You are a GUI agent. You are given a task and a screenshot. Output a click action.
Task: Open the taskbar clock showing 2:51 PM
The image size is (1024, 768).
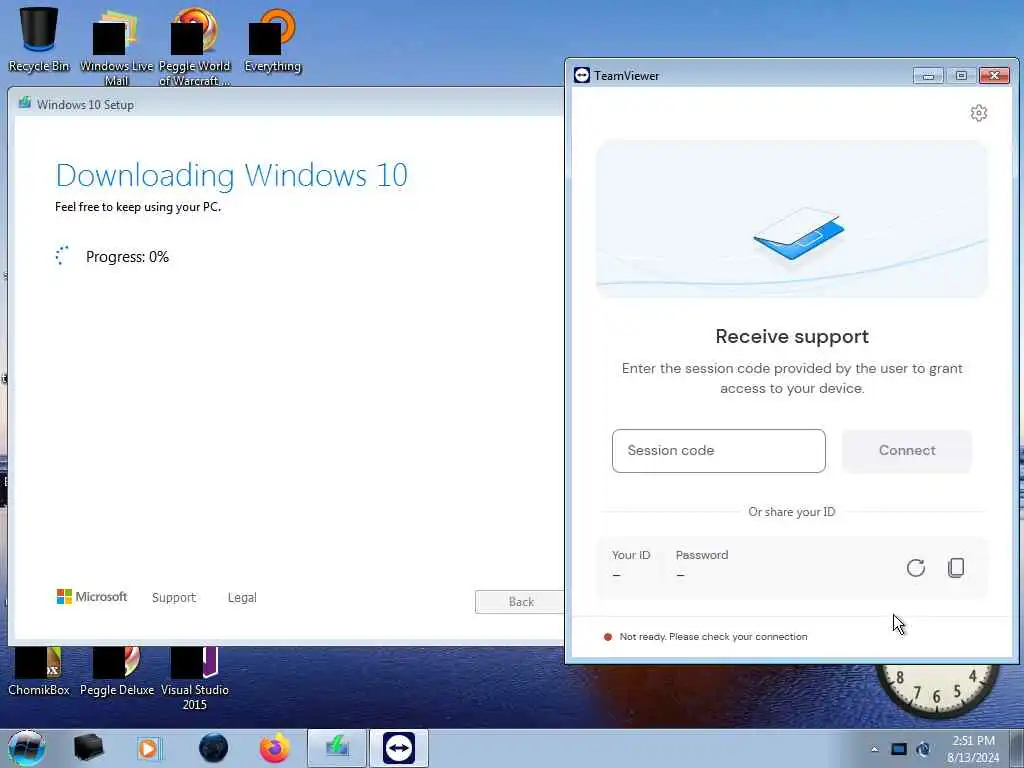973,749
